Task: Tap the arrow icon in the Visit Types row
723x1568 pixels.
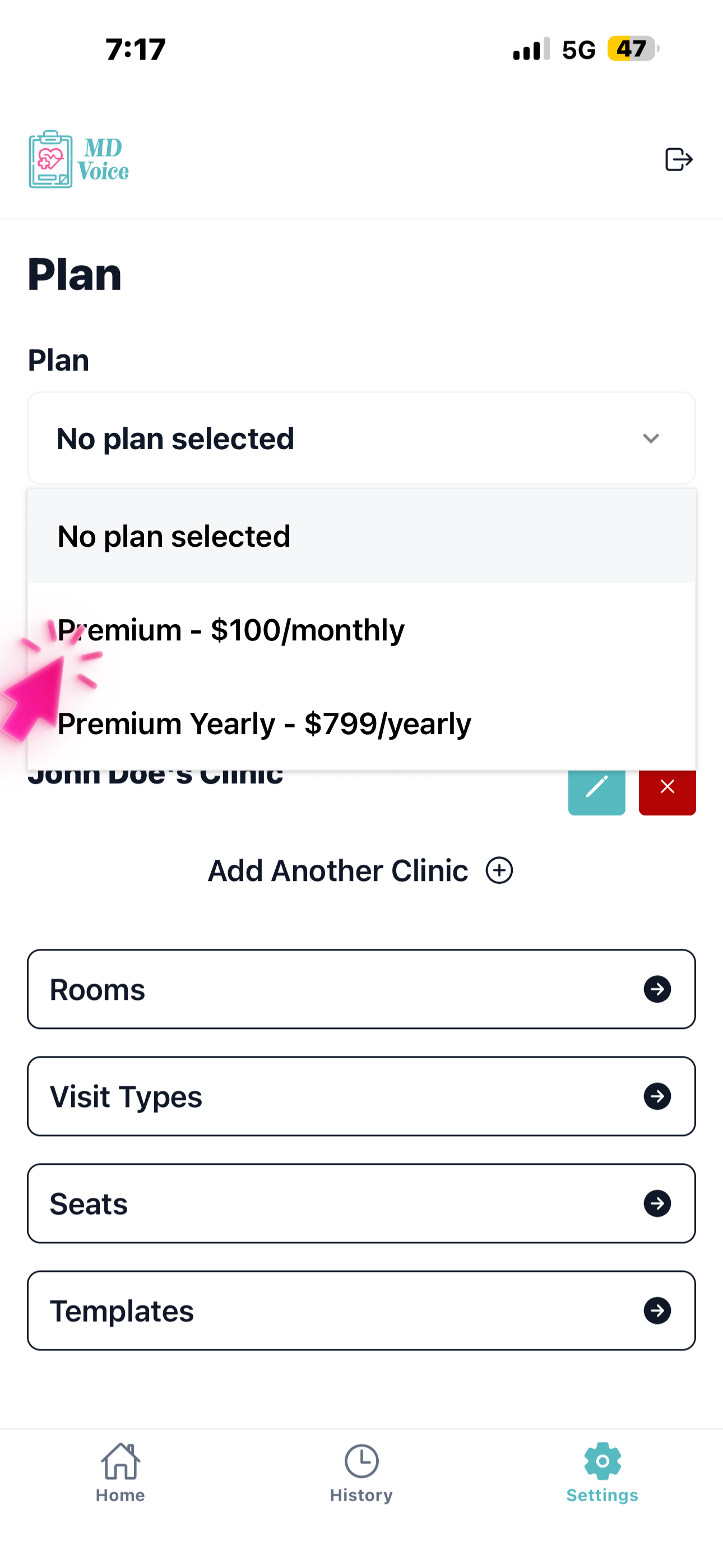Action: (657, 1096)
